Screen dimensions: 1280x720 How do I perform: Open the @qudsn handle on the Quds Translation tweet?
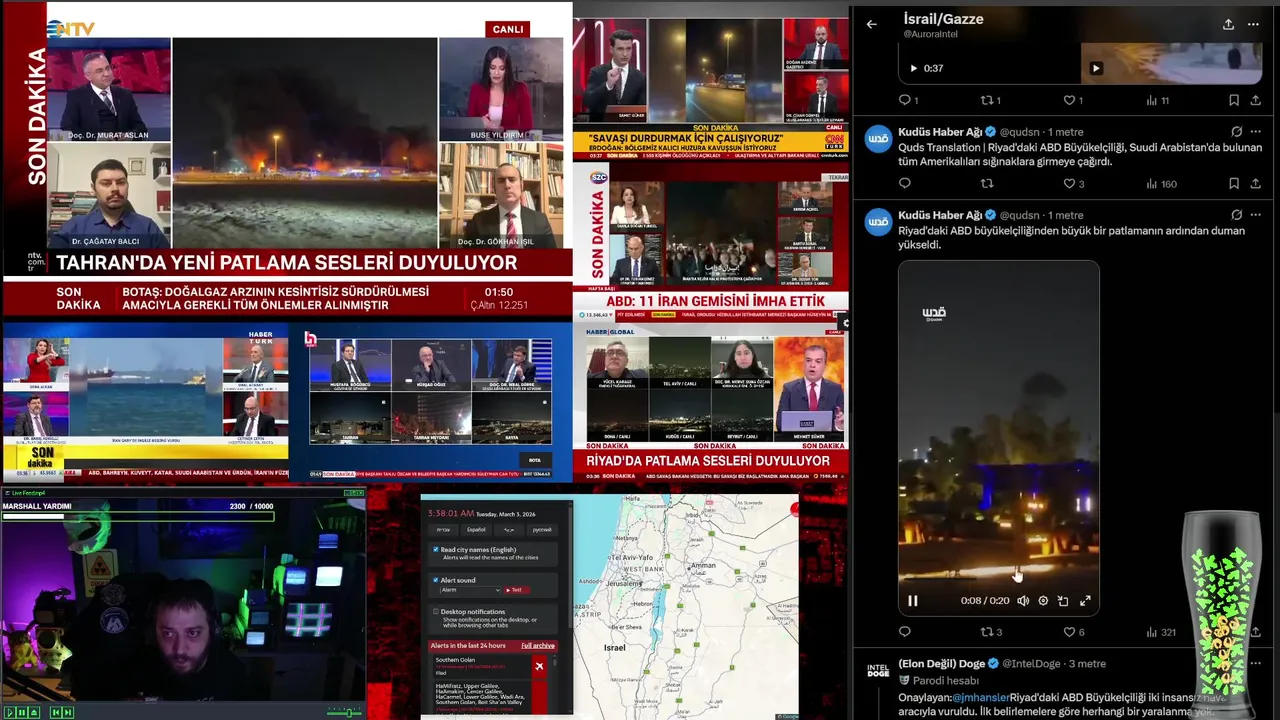click(x=1020, y=132)
